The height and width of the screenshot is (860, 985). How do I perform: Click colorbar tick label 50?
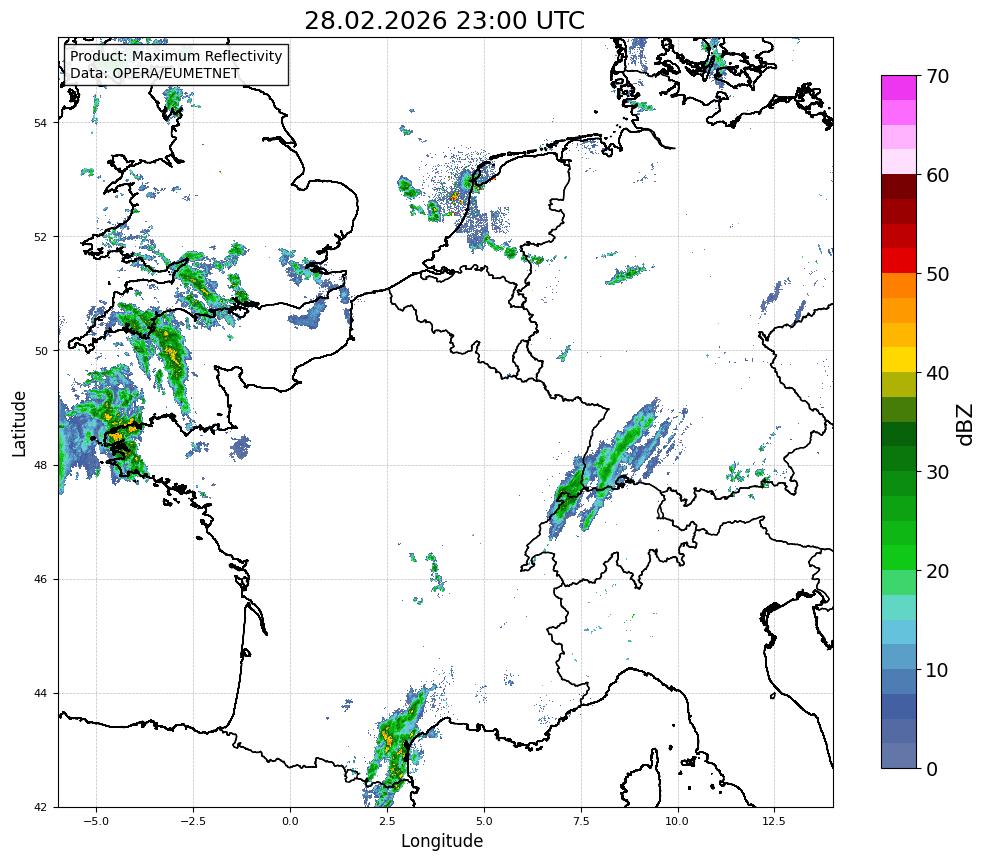(937, 275)
